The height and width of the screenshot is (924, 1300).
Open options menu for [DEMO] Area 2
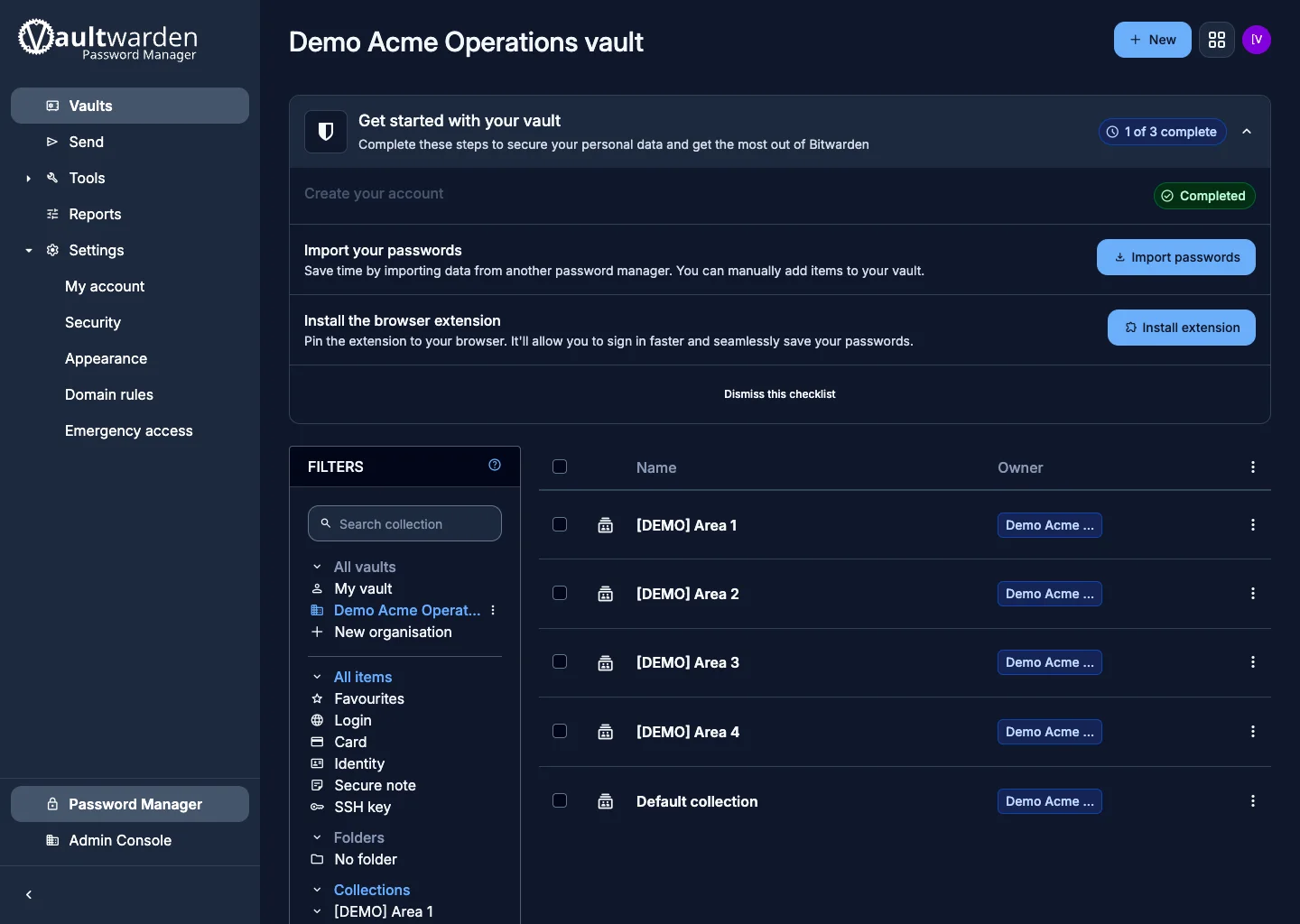(x=1253, y=594)
